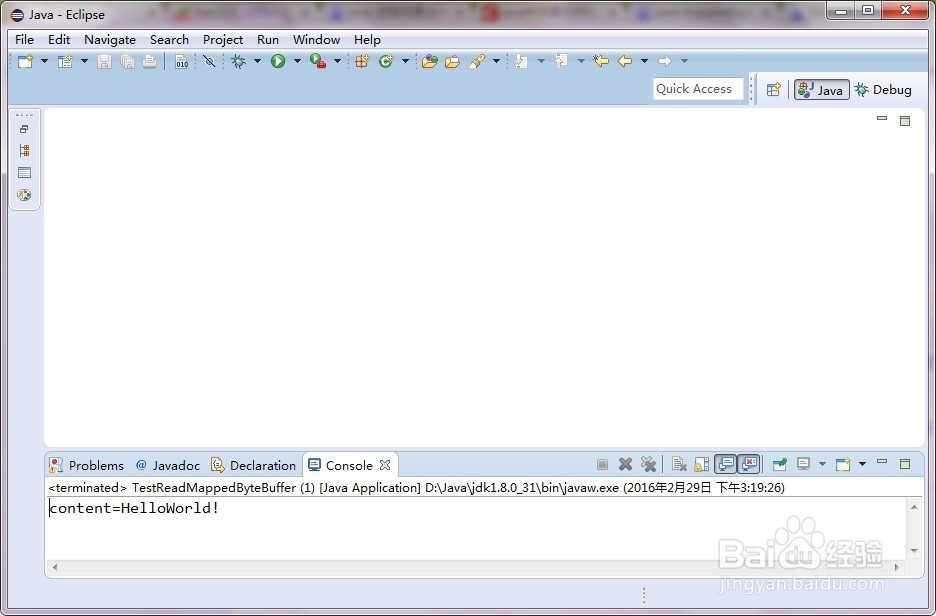Click the Open Task folder icon
The image size is (936, 616).
[x=452, y=61]
